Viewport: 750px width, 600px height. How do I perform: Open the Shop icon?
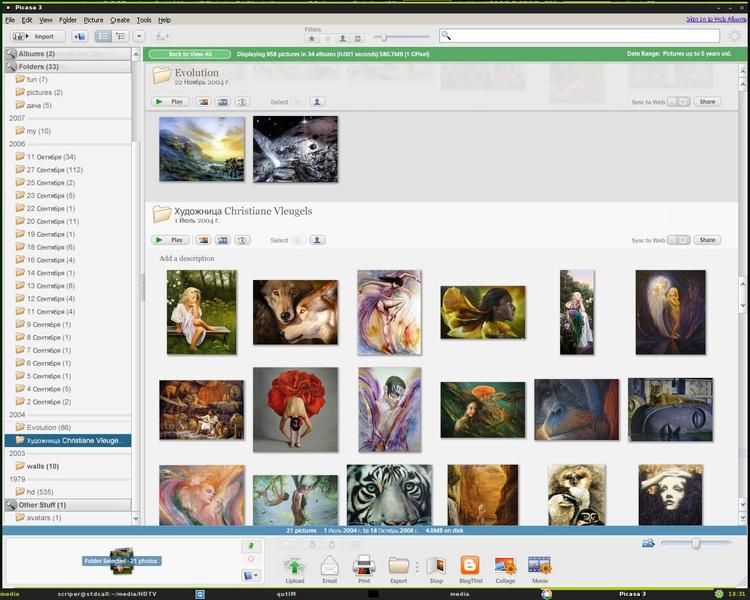[436, 566]
